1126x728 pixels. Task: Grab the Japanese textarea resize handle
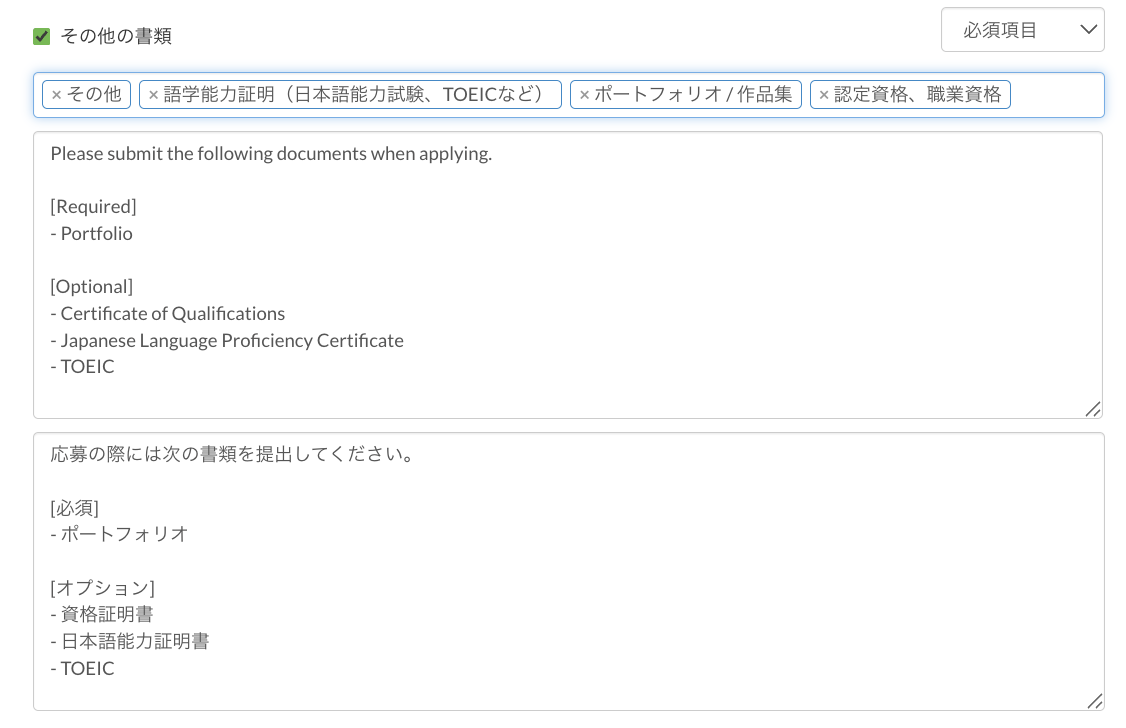click(x=1094, y=701)
